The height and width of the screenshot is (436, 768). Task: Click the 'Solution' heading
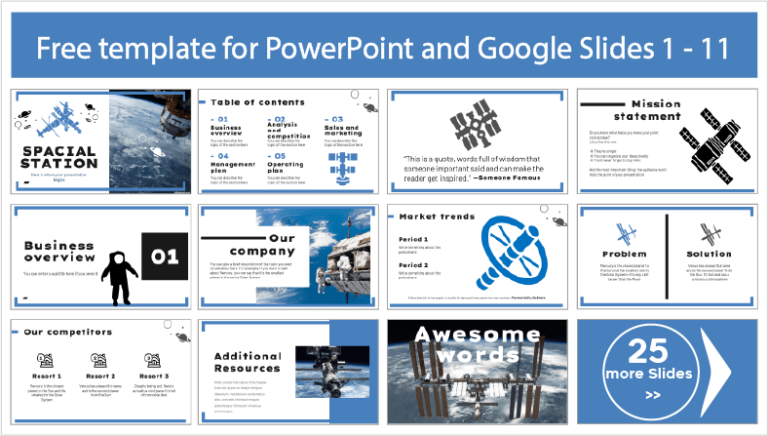click(x=709, y=254)
